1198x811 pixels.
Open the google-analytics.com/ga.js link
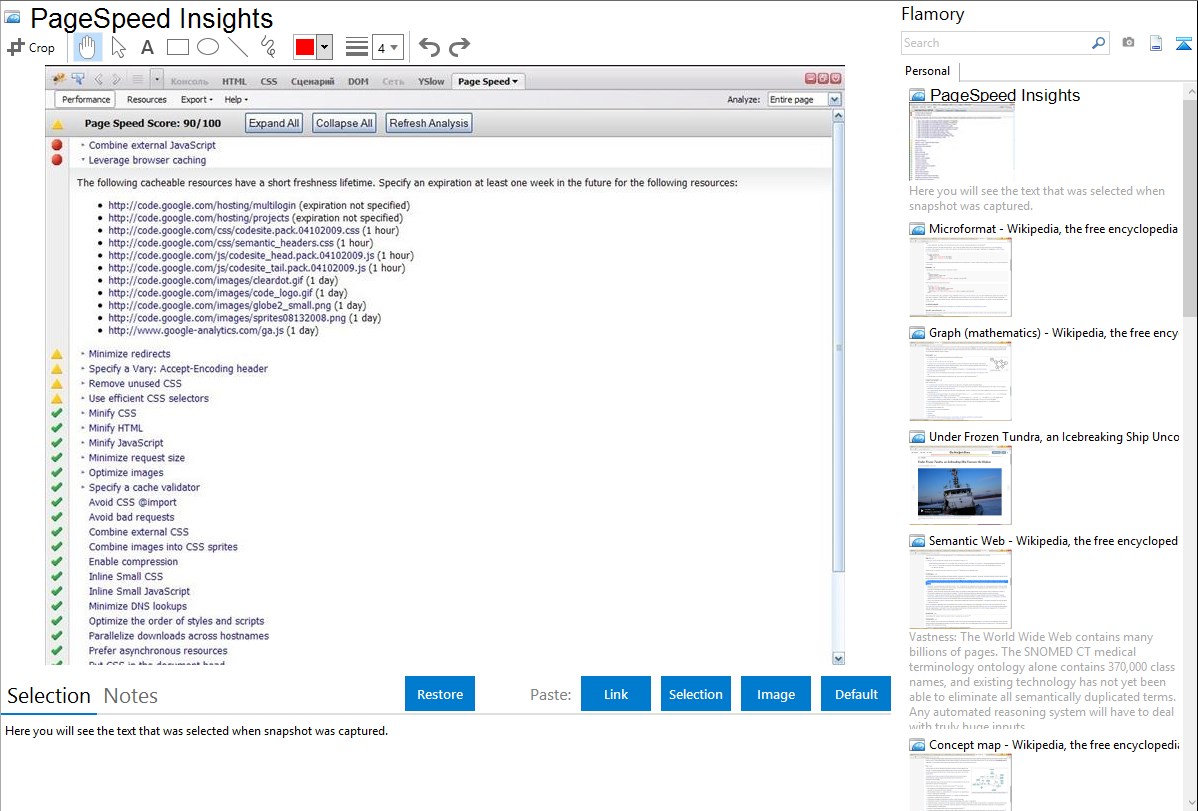click(x=196, y=331)
